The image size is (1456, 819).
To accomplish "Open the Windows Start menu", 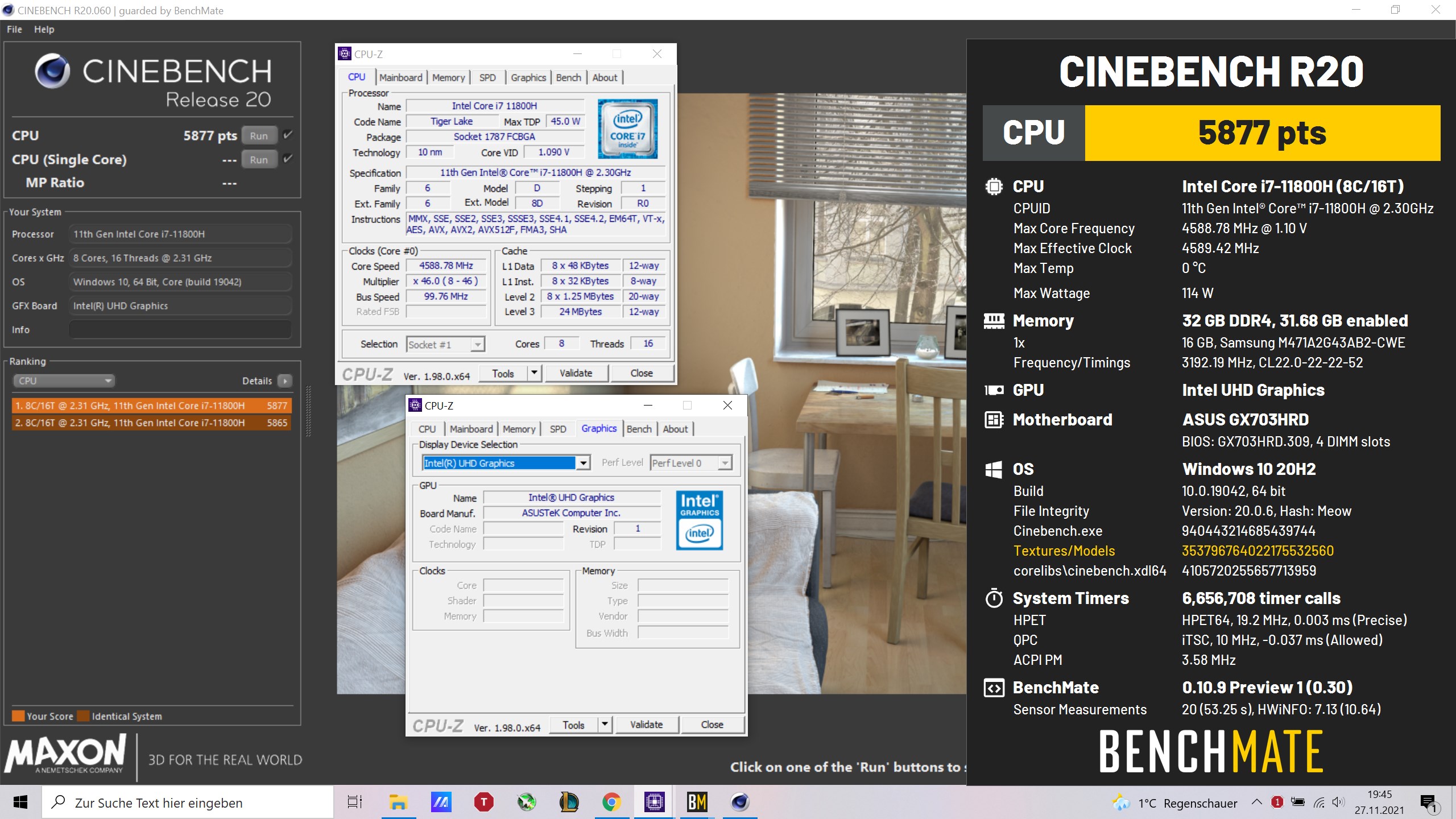I will (20, 803).
